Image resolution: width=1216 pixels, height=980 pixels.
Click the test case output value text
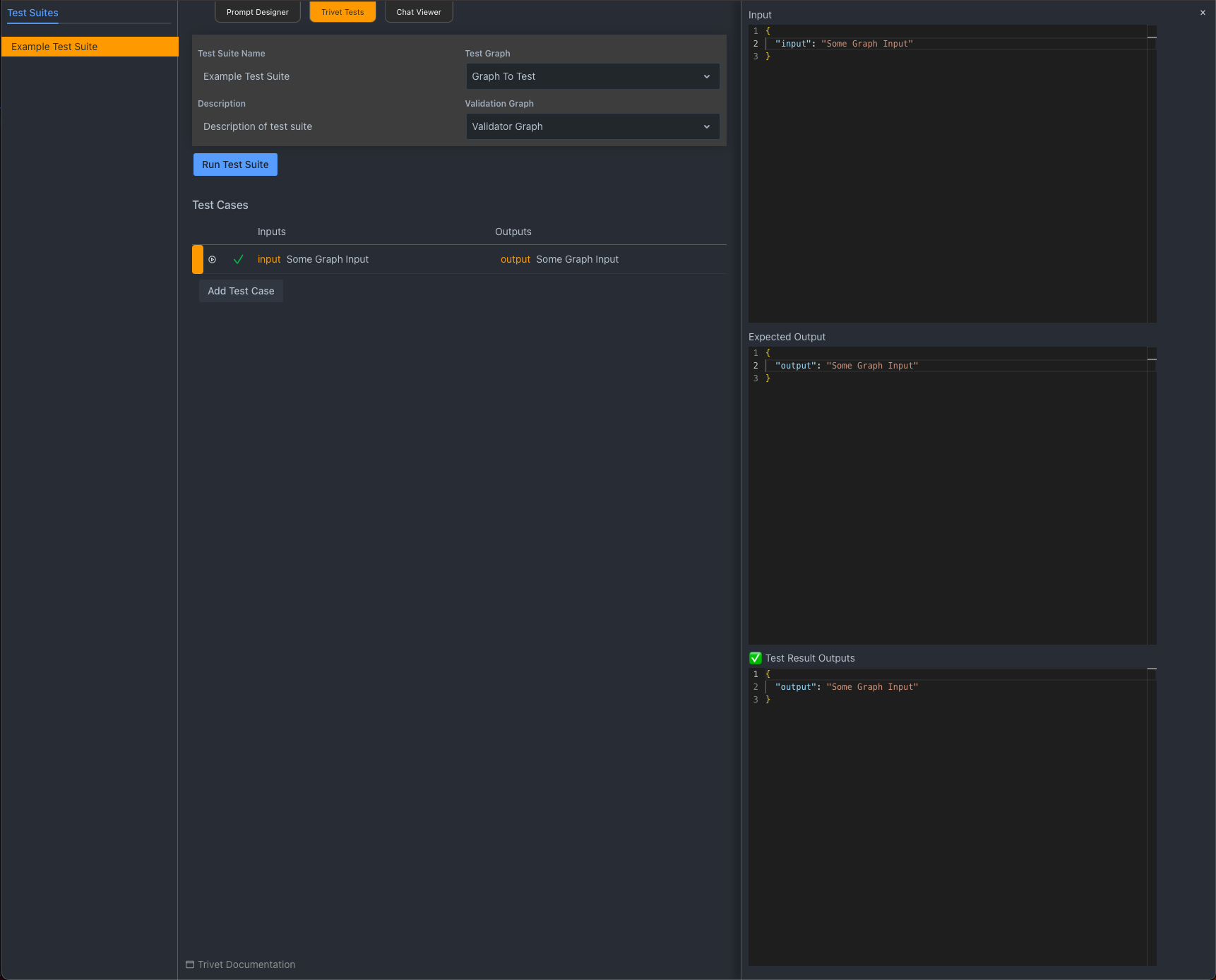pyautogui.click(x=577, y=259)
